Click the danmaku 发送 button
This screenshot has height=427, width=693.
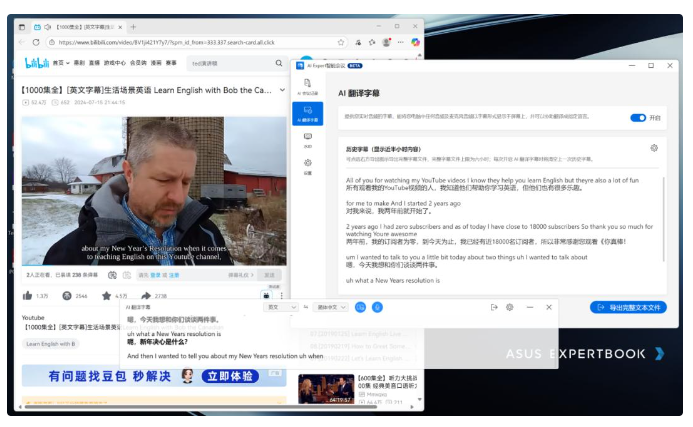(x=270, y=275)
